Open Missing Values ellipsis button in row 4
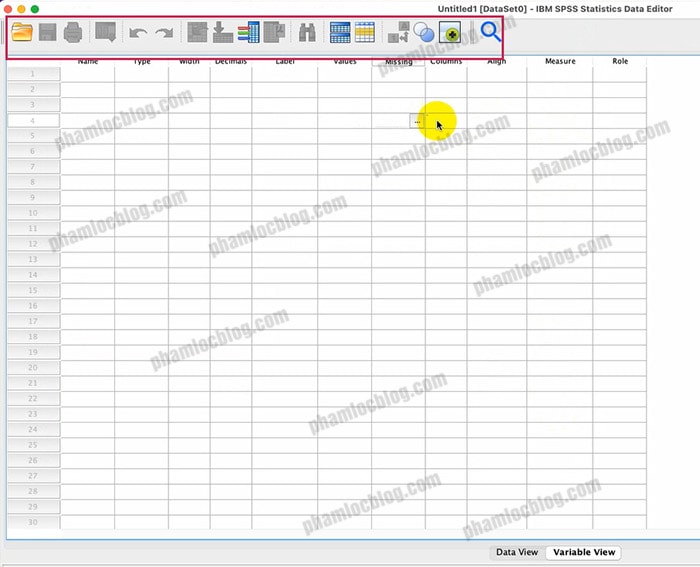The height and width of the screenshot is (567, 700). point(417,121)
